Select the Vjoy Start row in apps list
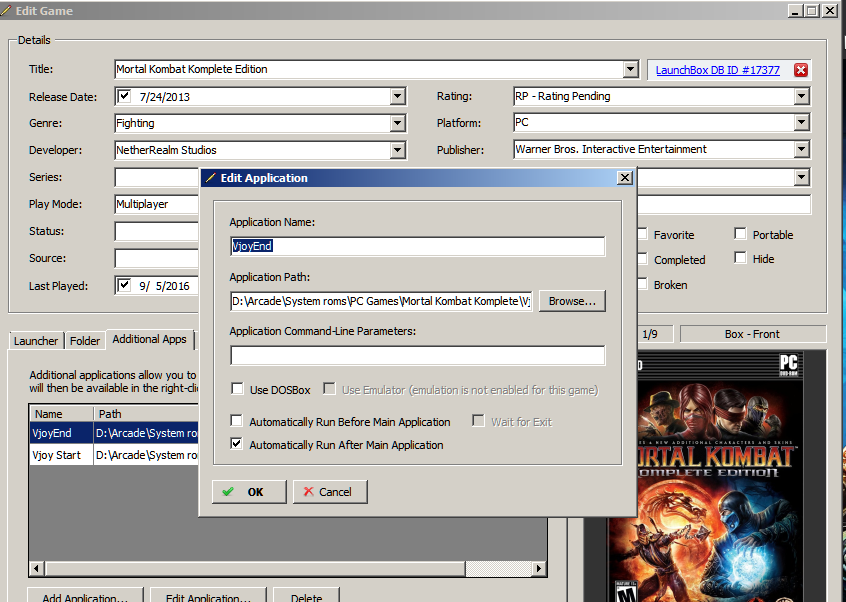 [114, 455]
